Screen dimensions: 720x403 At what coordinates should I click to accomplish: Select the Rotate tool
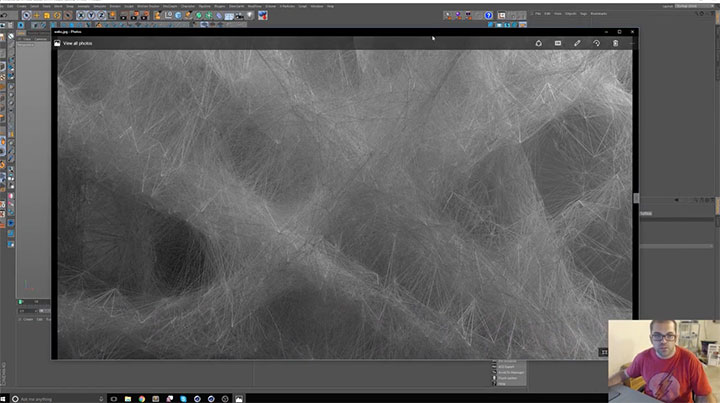coord(57,16)
